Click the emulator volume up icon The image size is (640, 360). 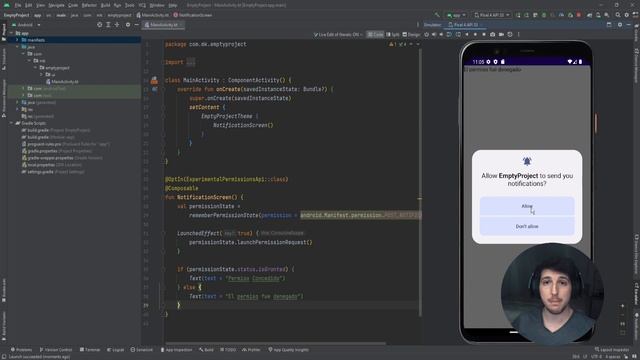tap(434, 35)
